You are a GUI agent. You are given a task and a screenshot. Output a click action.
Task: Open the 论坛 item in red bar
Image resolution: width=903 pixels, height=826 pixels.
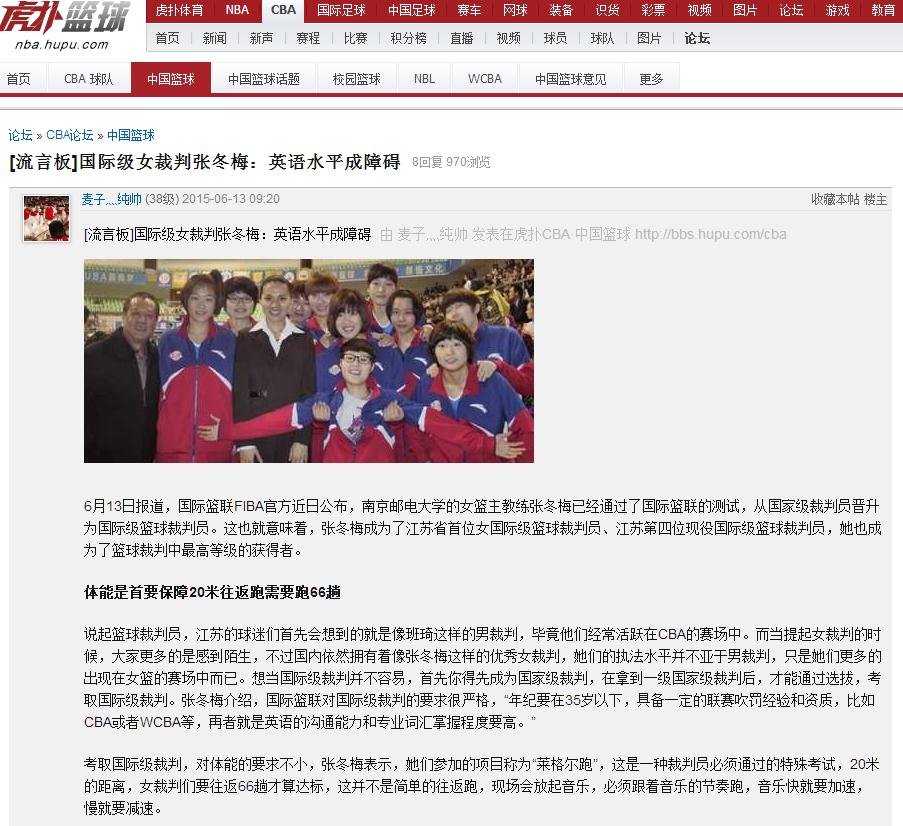point(791,10)
